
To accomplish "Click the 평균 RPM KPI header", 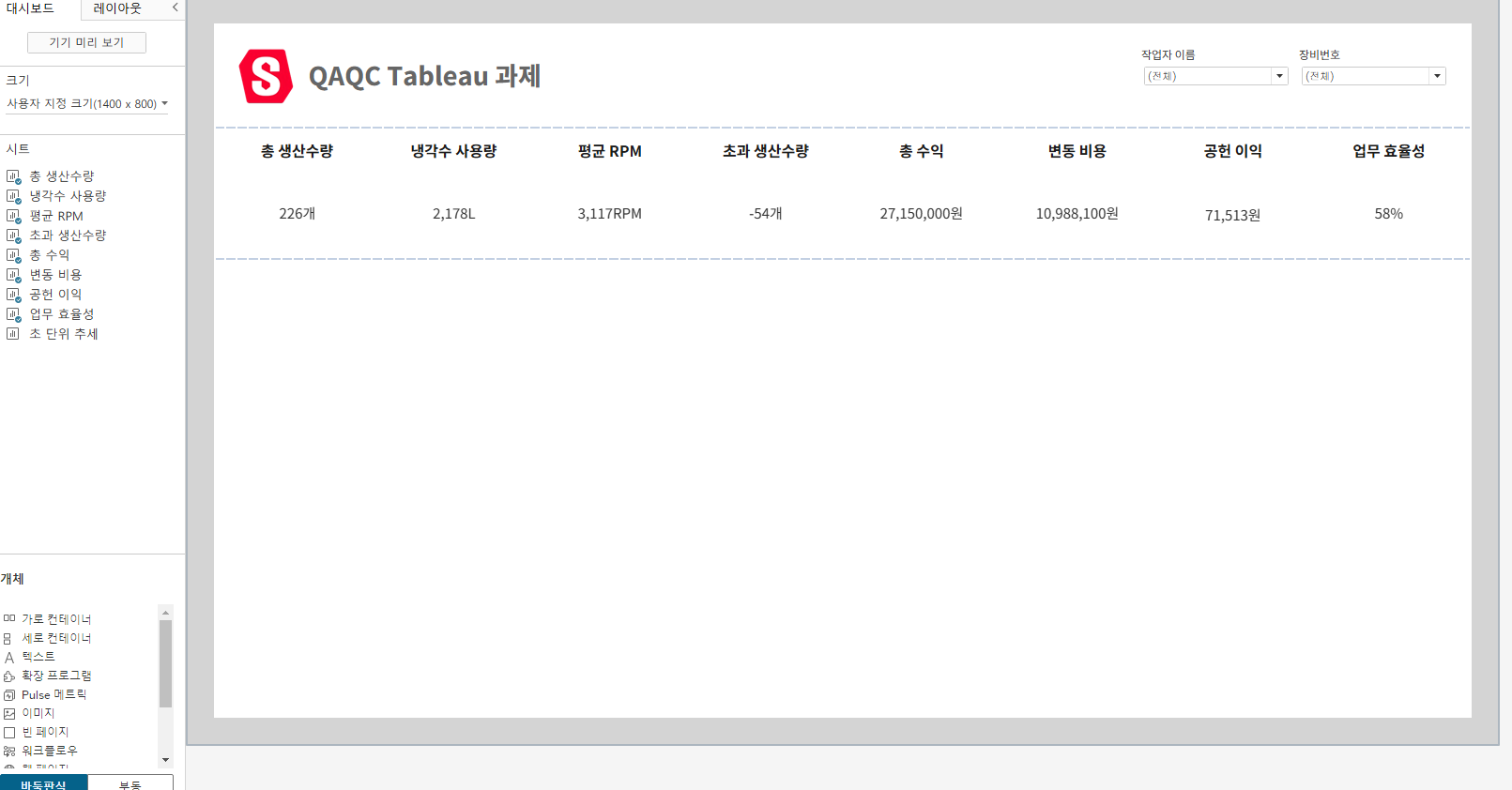I will pos(610,151).
